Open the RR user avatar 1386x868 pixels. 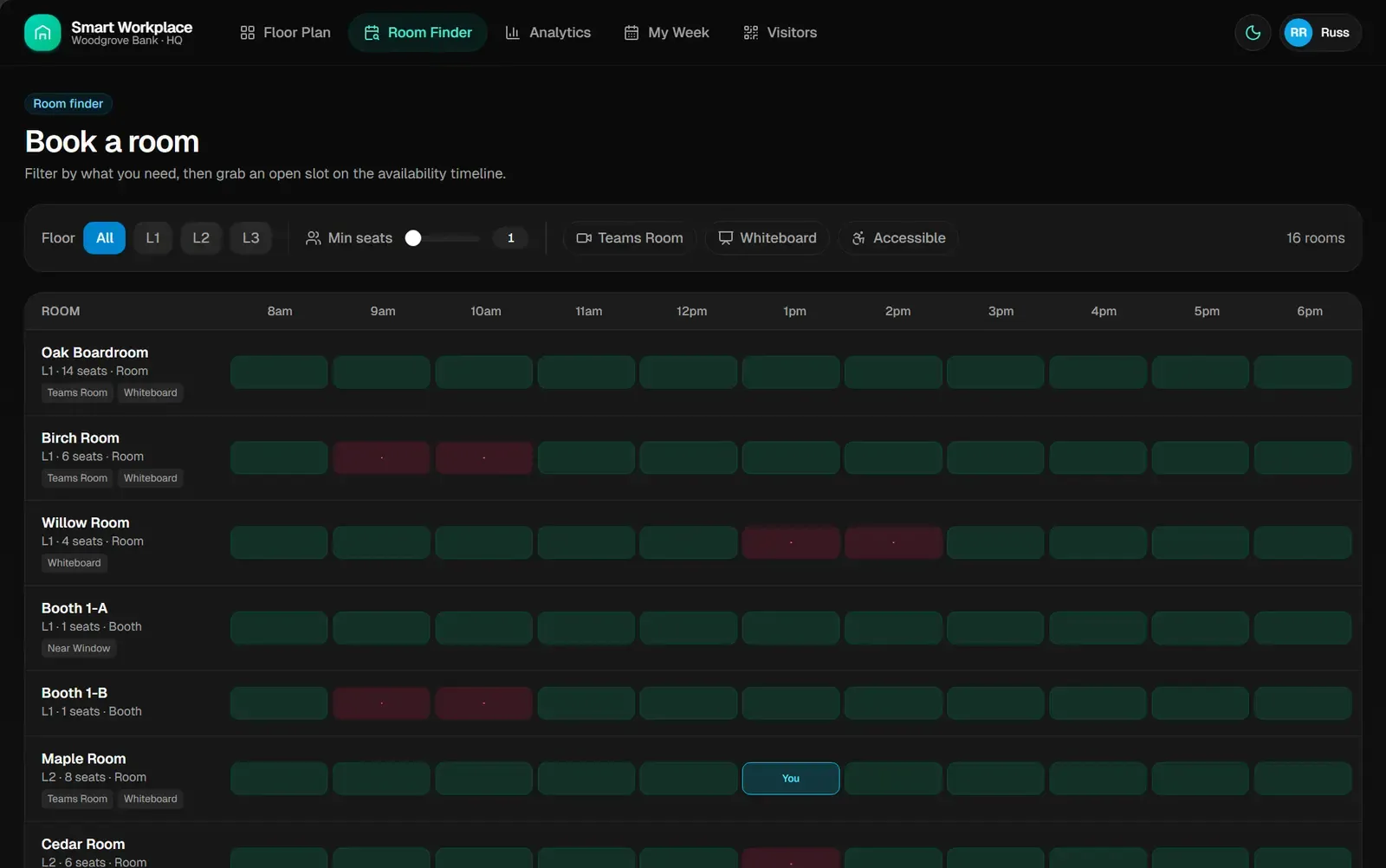(1298, 33)
